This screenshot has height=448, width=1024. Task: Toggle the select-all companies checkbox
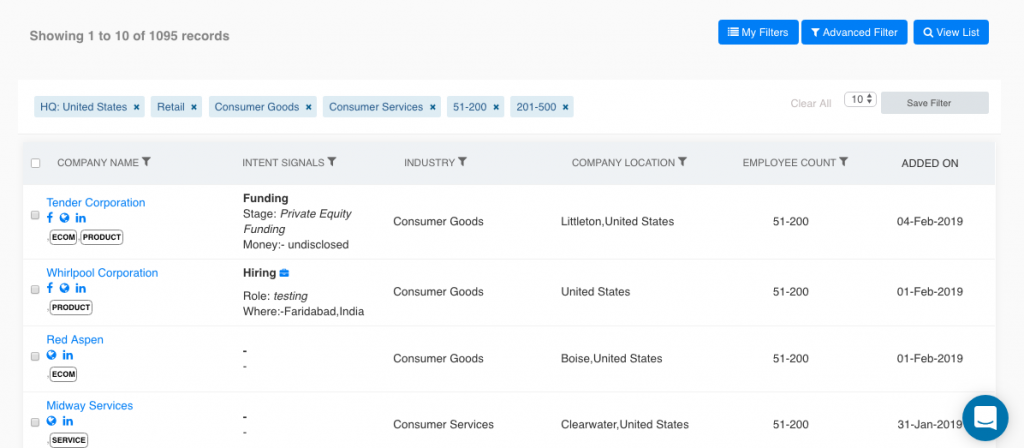click(36, 163)
